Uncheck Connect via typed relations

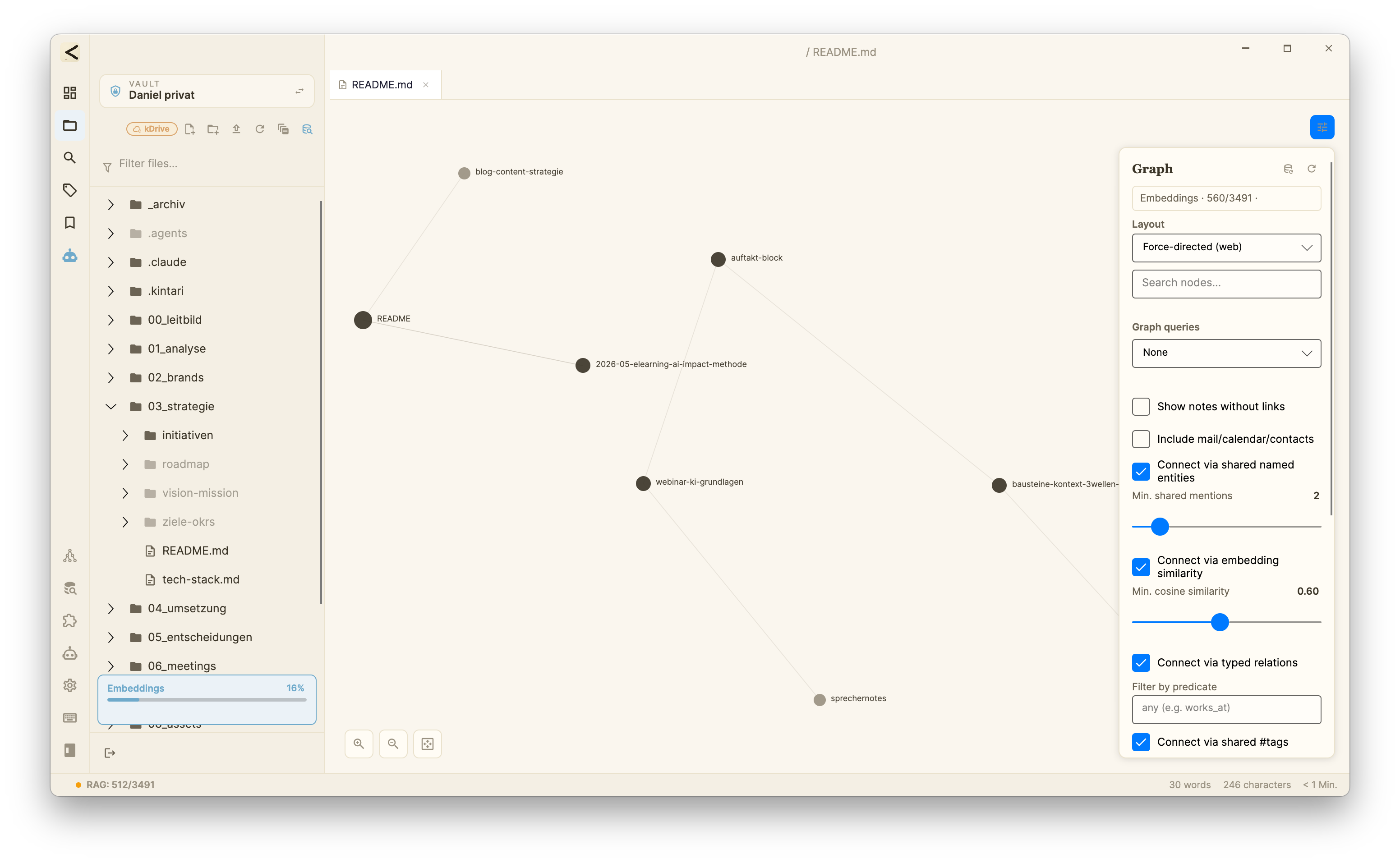click(1141, 663)
